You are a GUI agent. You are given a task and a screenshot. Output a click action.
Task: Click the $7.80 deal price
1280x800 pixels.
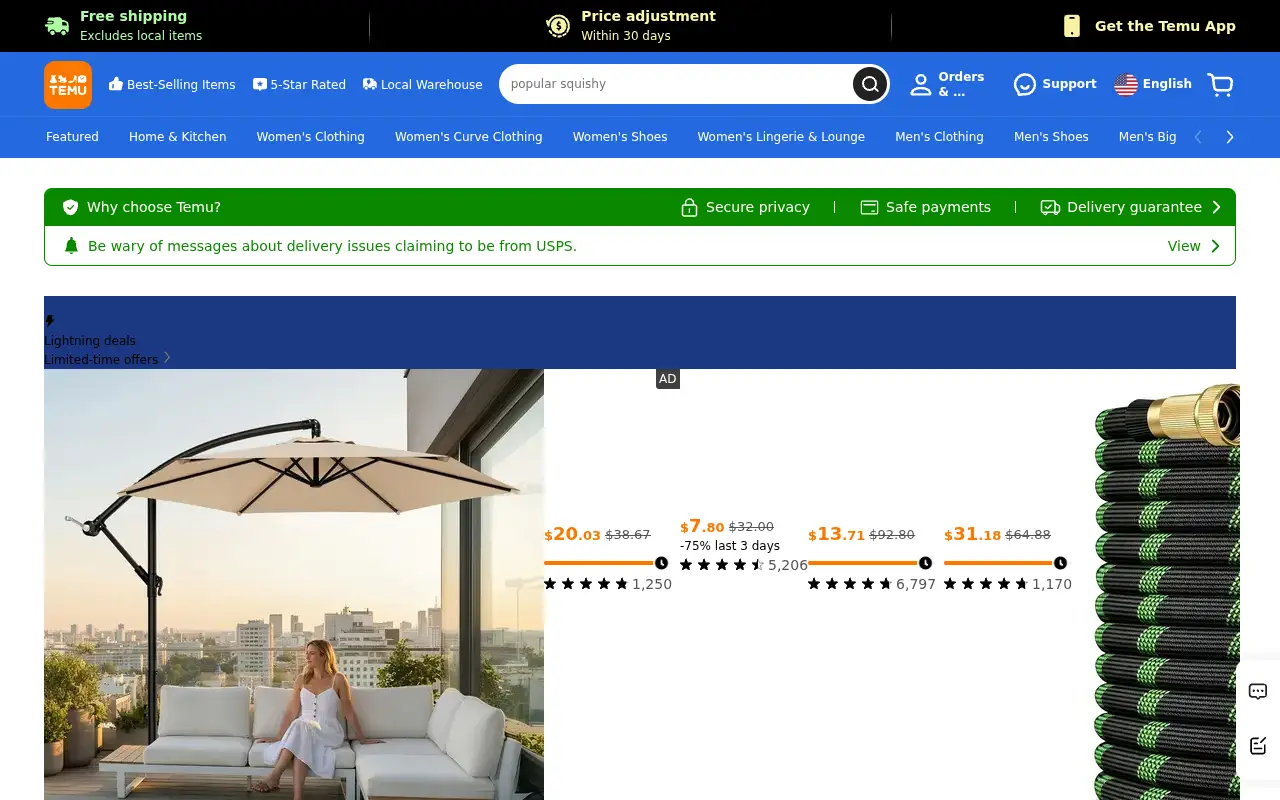[x=702, y=527]
